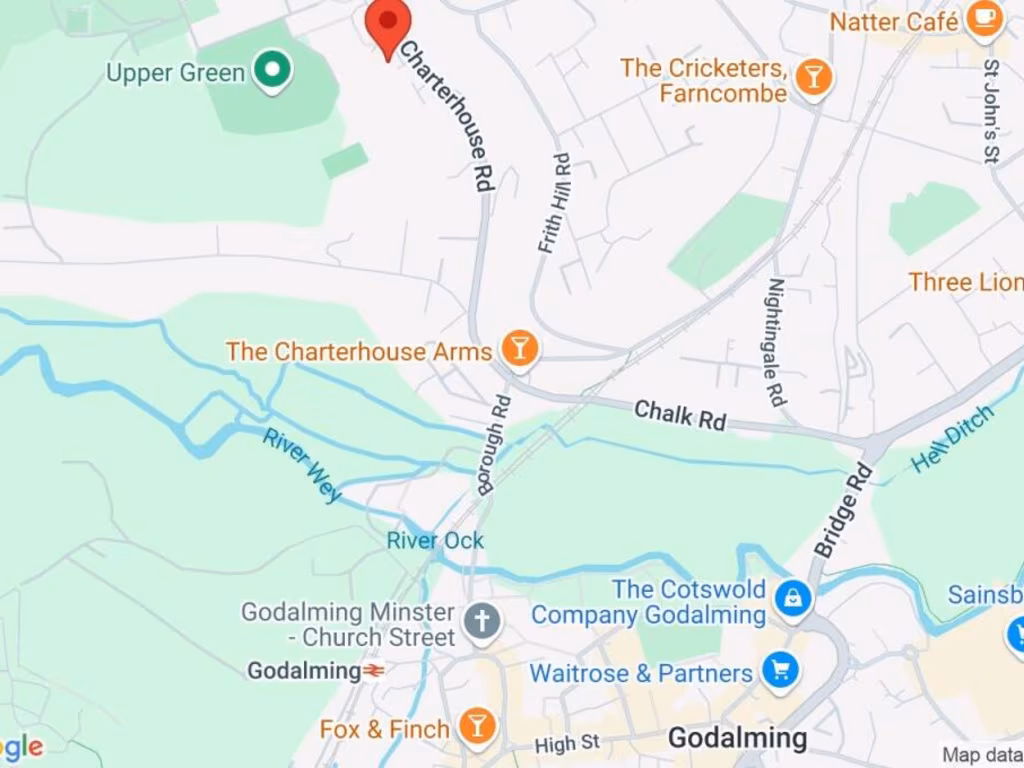Click the River Wey water label
Viewport: 1024px width, 768px height.
tap(302, 465)
